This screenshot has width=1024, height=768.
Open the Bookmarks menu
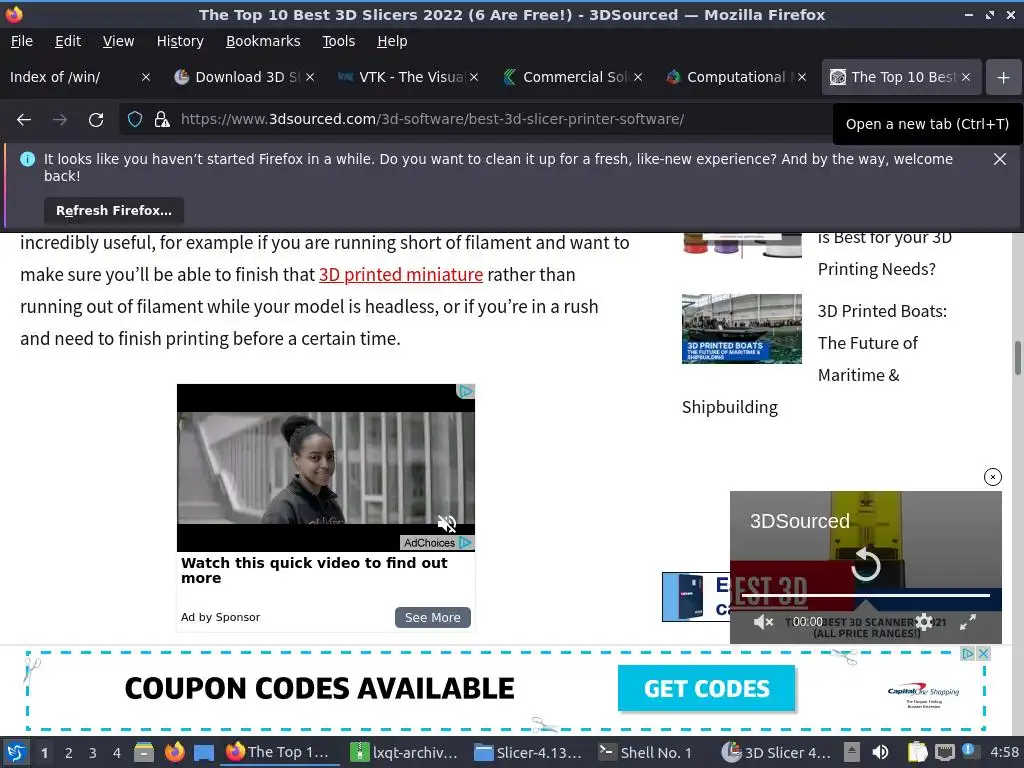point(263,41)
